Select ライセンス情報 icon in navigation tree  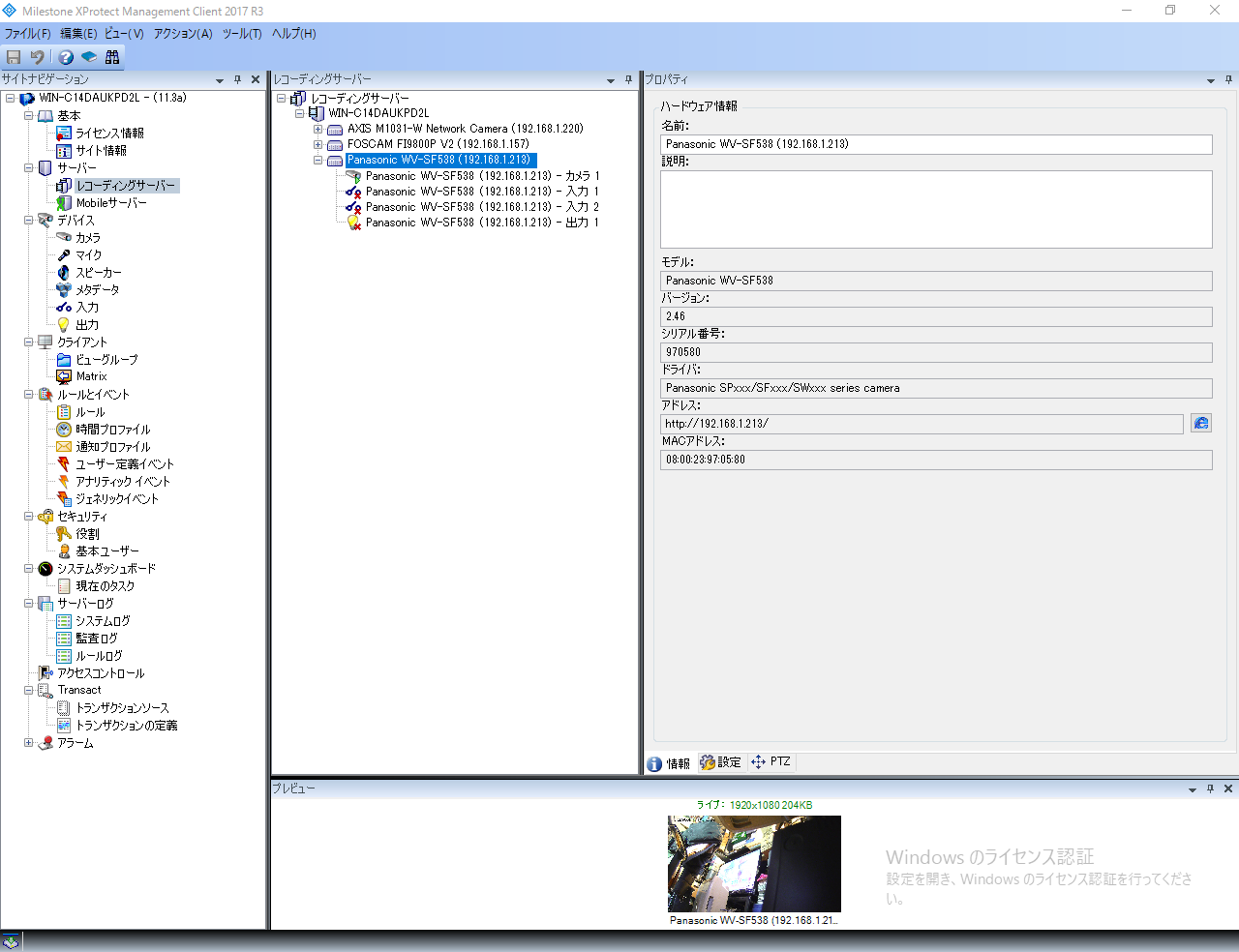click(64, 133)
